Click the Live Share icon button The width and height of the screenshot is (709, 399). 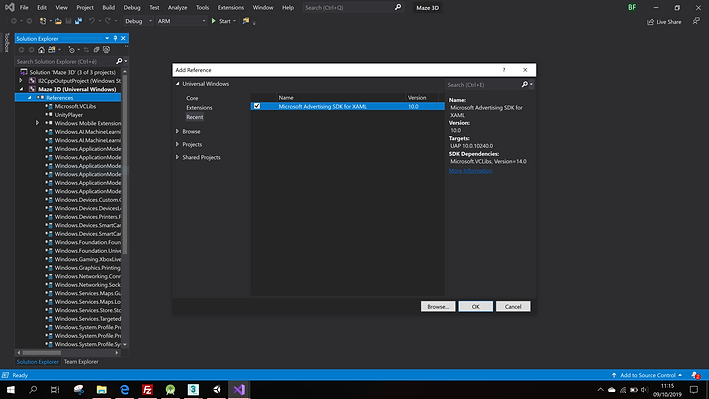click(x=664, y=22)
